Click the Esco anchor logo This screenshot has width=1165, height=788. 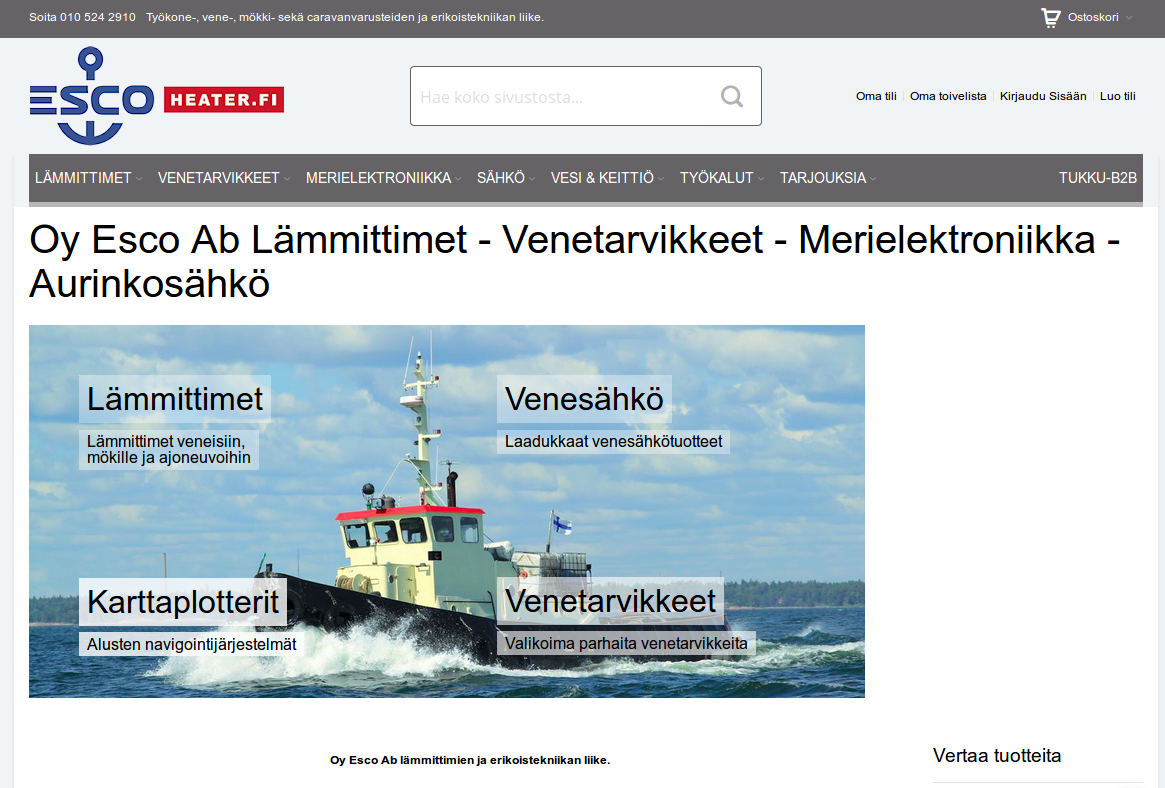pos(91,96)
